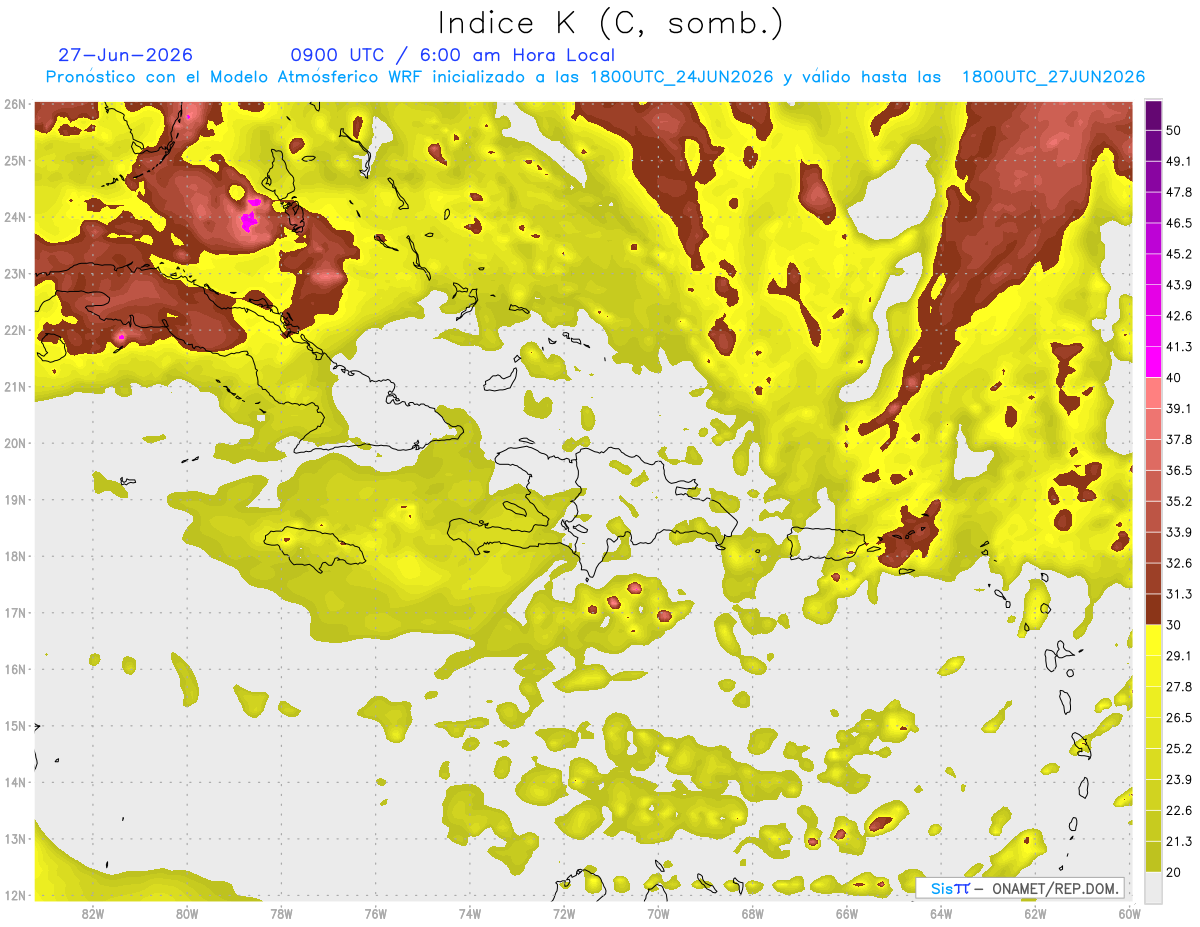Click the '39.1' colorbar label
Viewport: 1200px width, 927px height.
(1179, 409)
